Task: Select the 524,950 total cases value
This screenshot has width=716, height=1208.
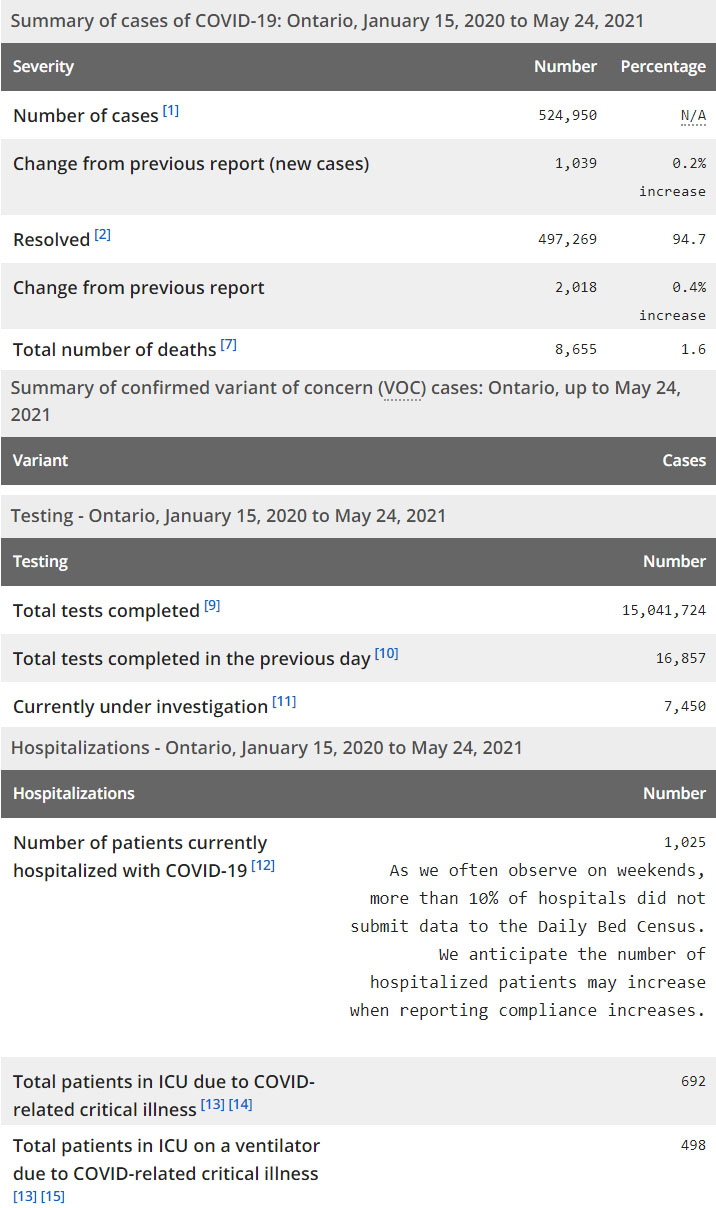Action: [x=567, y=116]
